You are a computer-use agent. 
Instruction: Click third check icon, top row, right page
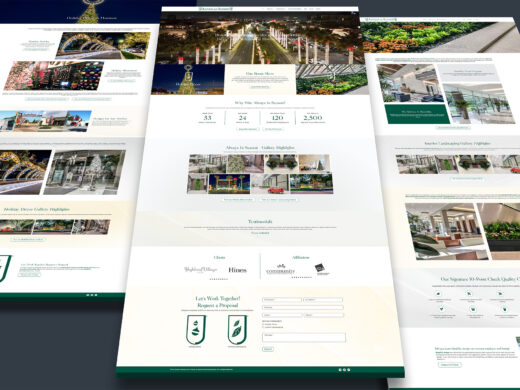(x=500, y=294)
